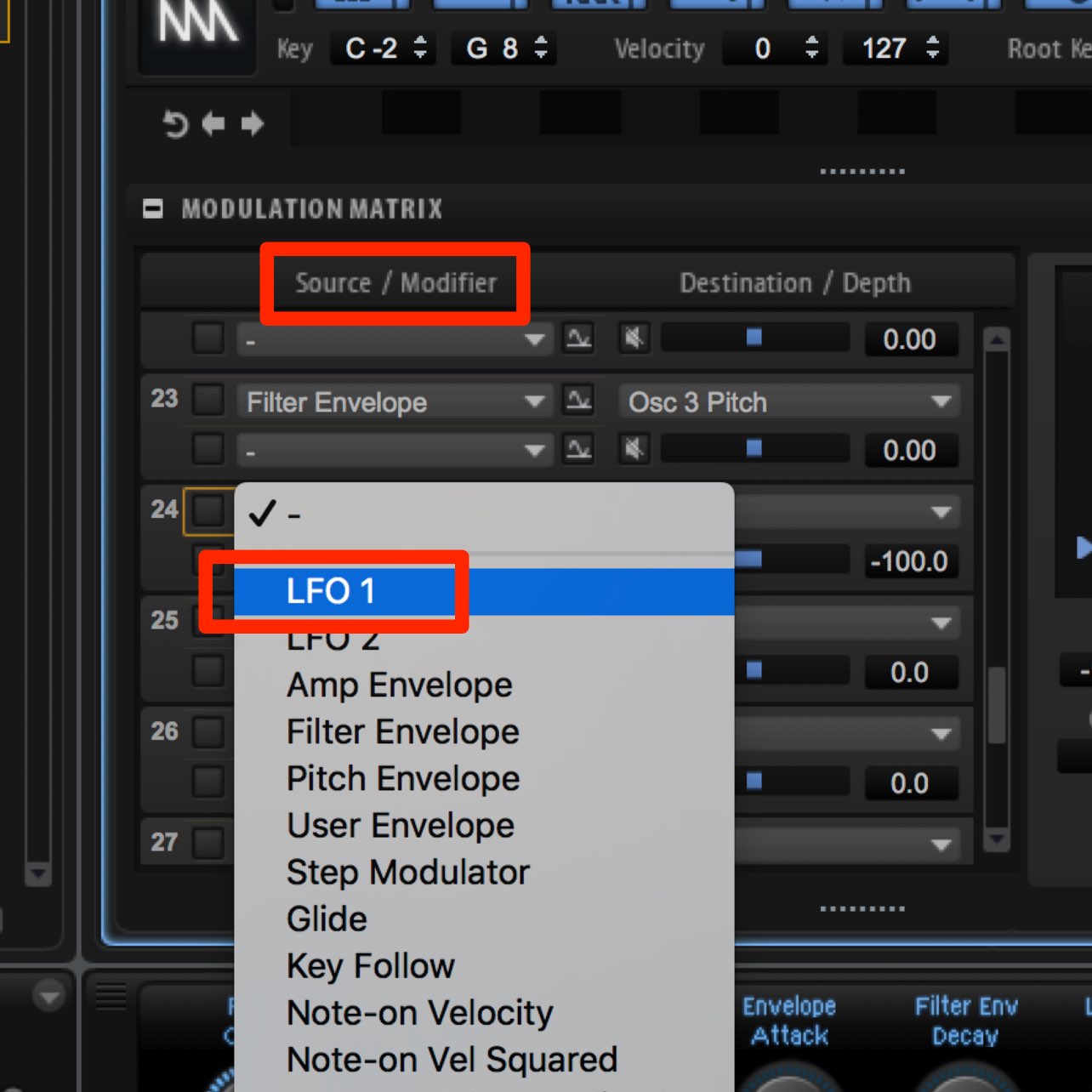Click the Filter Env Decay knob label
The image size is (1092, 1092).
(965, 1021)
